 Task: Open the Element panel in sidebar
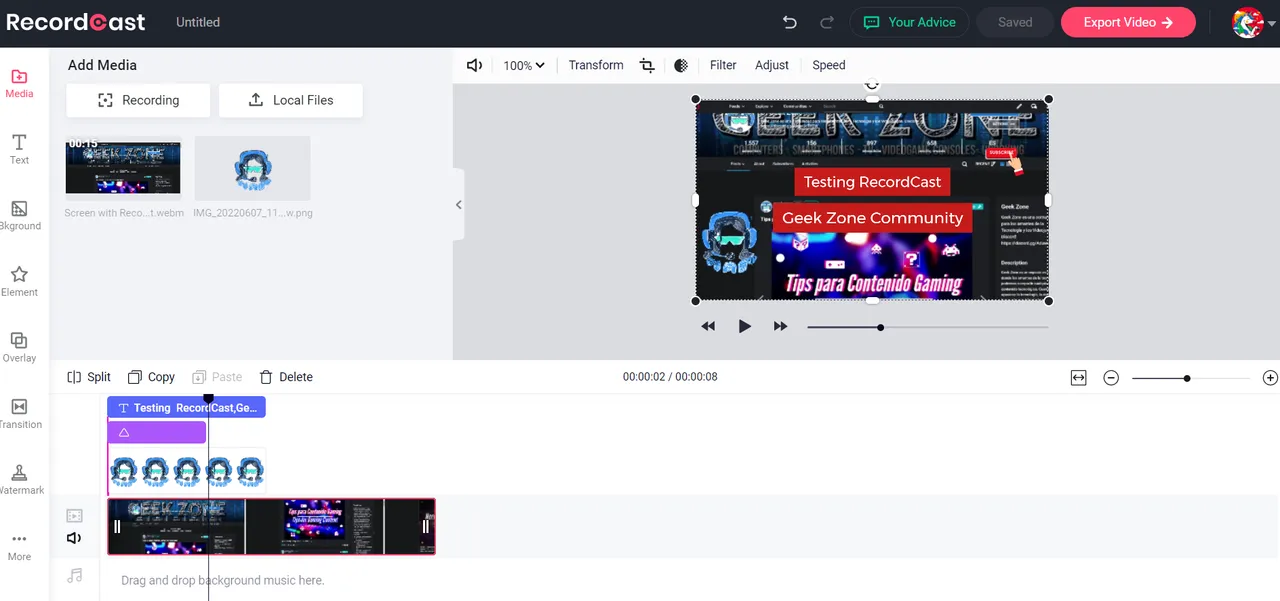click(19, 282)
